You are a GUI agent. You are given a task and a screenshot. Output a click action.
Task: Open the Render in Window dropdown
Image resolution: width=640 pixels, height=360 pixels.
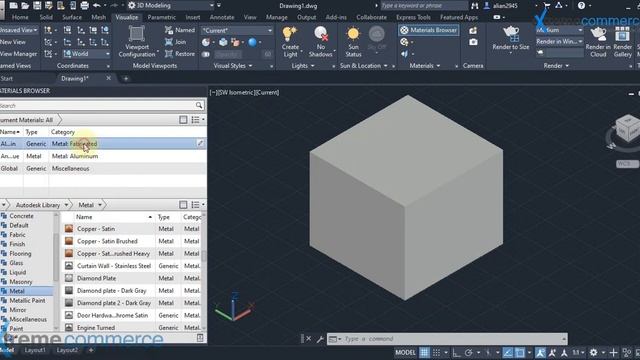(560, 42)
